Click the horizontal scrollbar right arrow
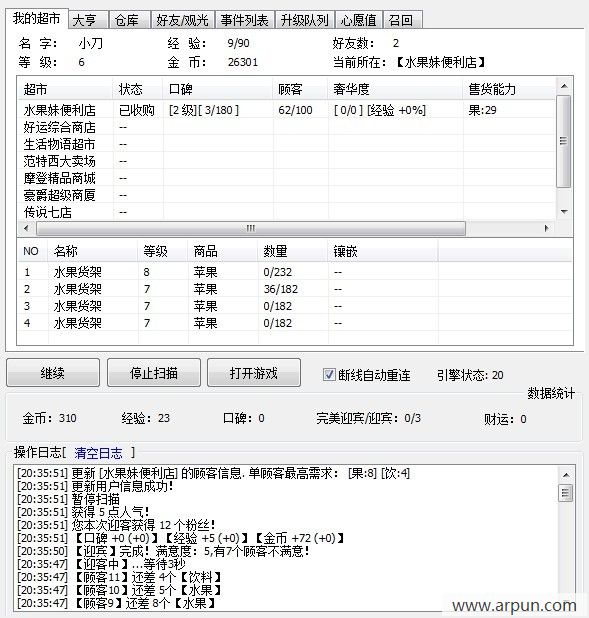The height and width of the screenshot is (618, 589). [x=546, y=228]
